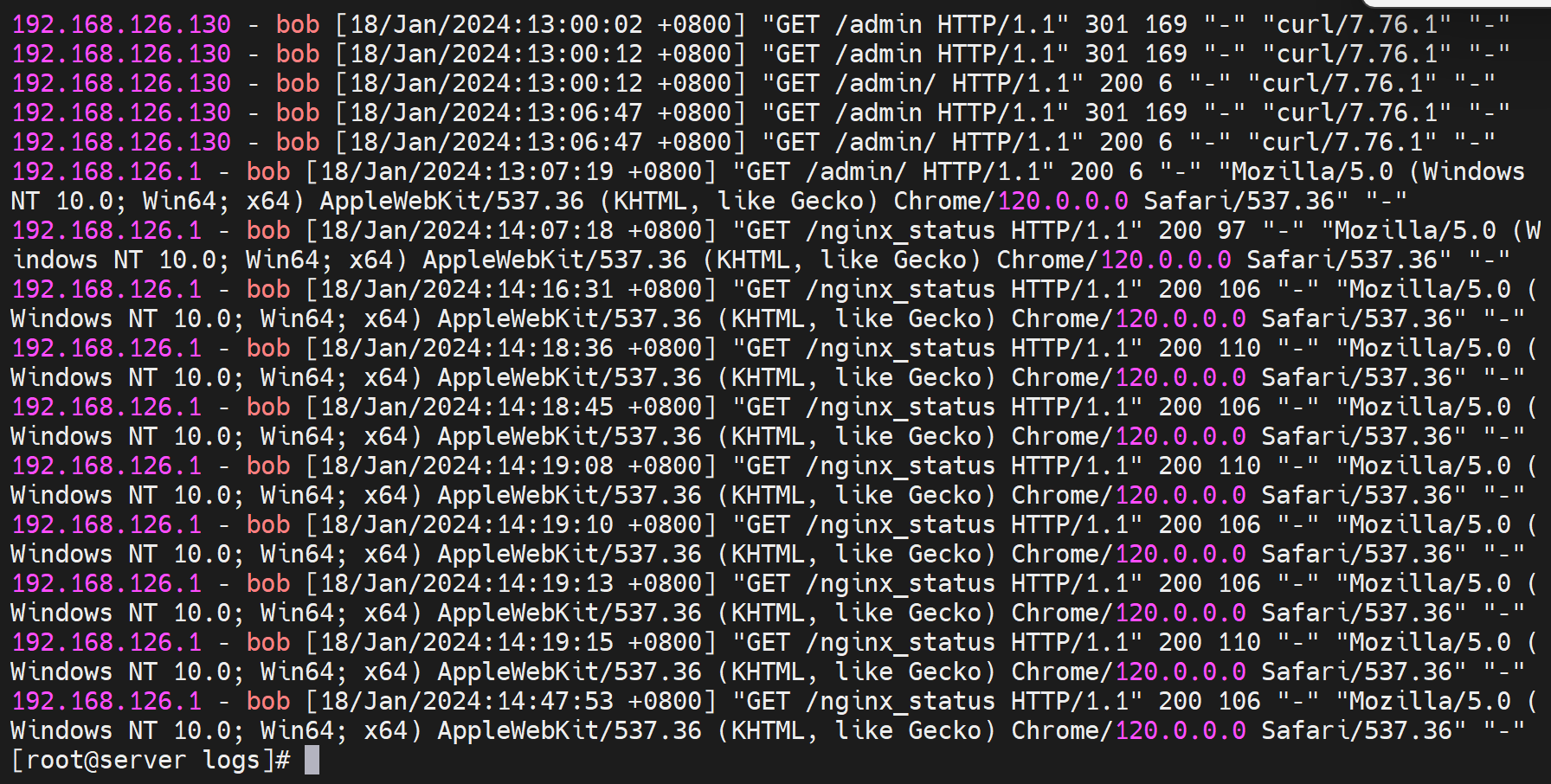1551x784 pixels.
Task: Click the 14:19:08 timestamp
Action: 556,466
